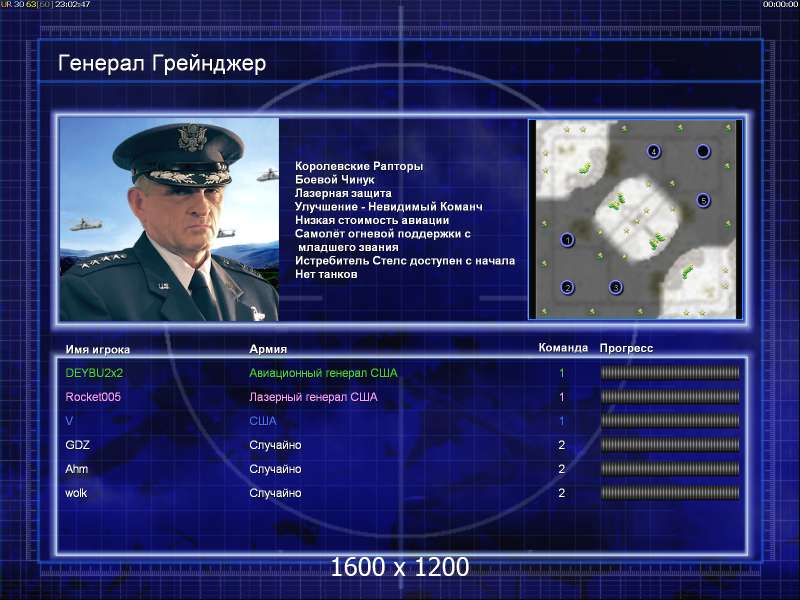The width and height of the screenshot is (800, 600).
Task: Select player name DEYBU2x2
Action: [94, 373]
